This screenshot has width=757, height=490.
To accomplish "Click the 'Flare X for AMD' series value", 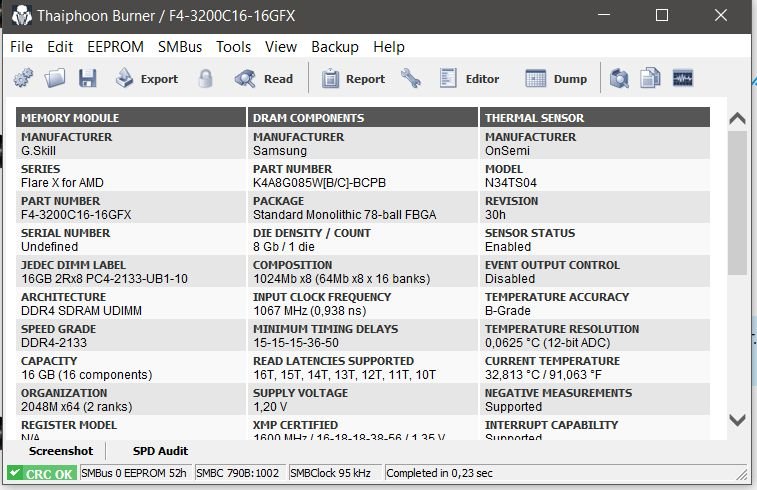I will (62, 182).
